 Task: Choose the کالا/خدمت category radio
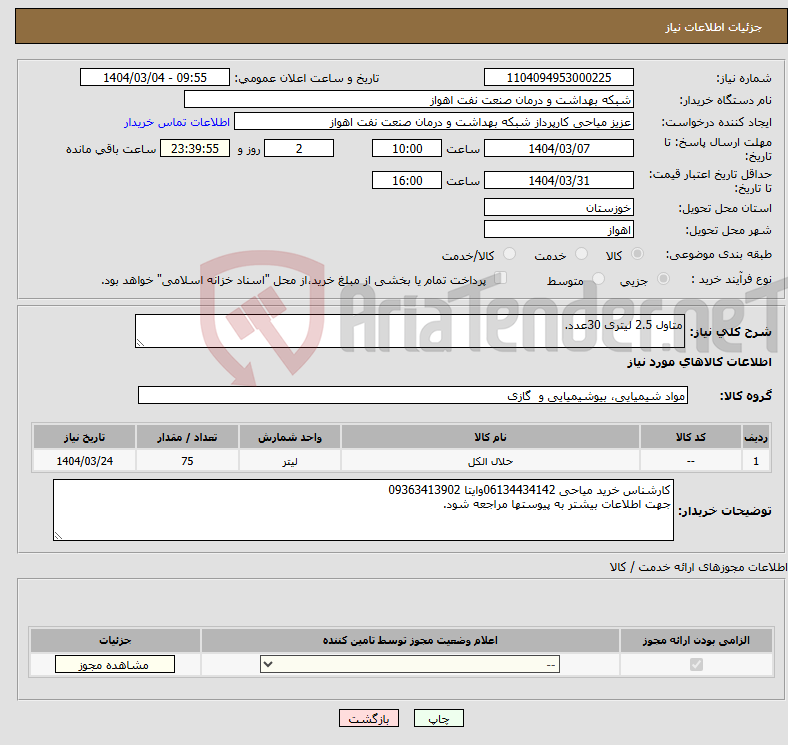click(509, 256)
